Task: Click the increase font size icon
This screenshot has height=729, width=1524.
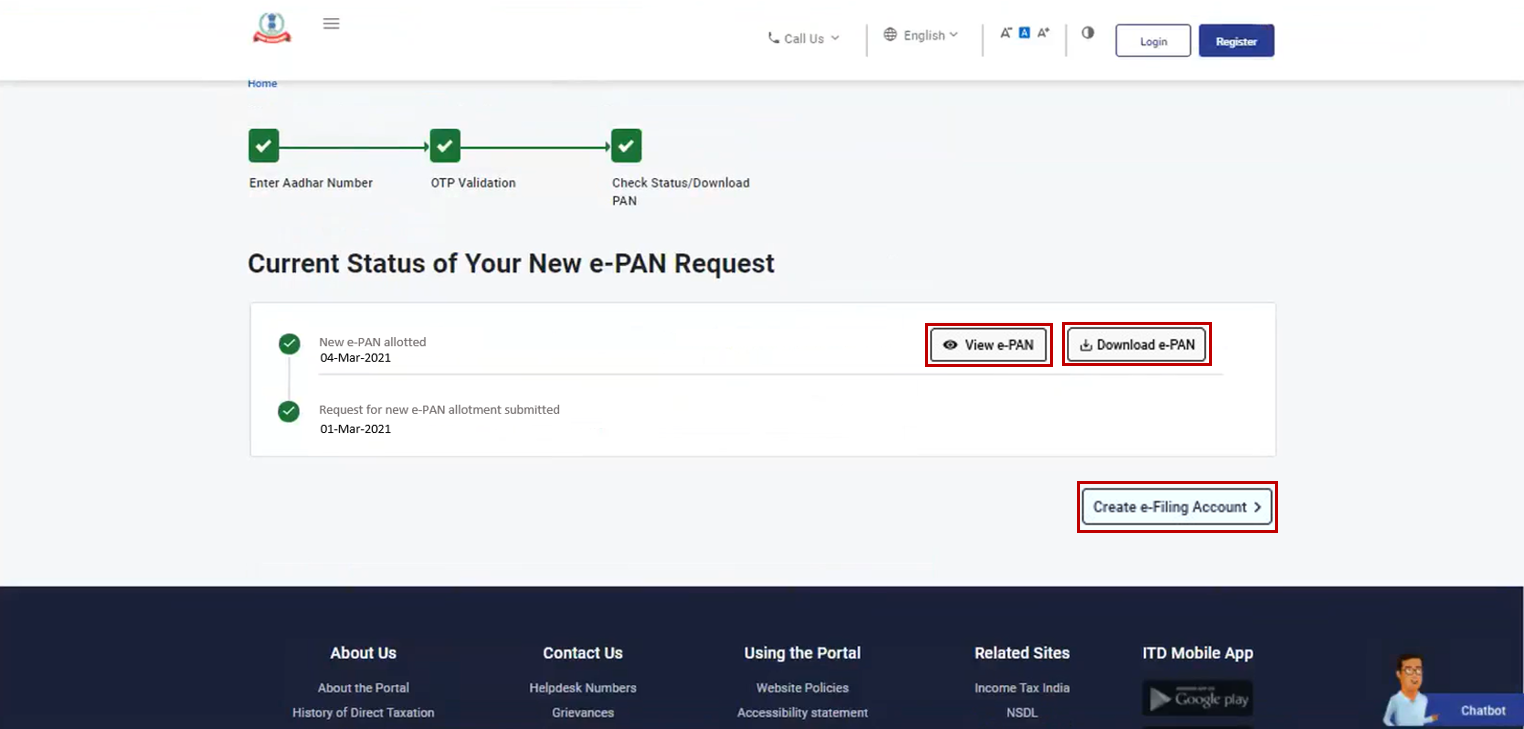Action: tap(1043, 32)
